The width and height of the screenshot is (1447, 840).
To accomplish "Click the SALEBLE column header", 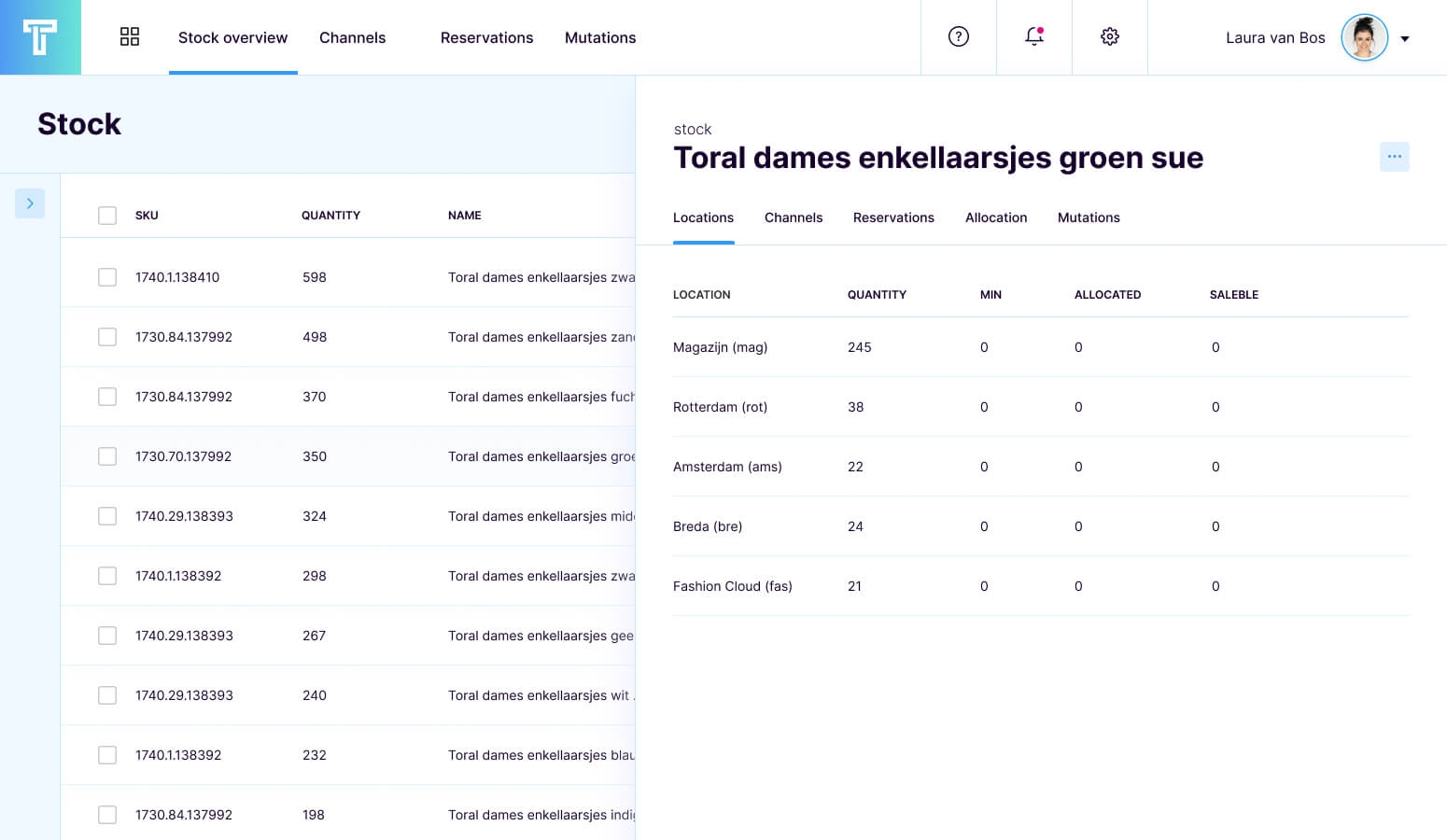I will (1234, 295).
